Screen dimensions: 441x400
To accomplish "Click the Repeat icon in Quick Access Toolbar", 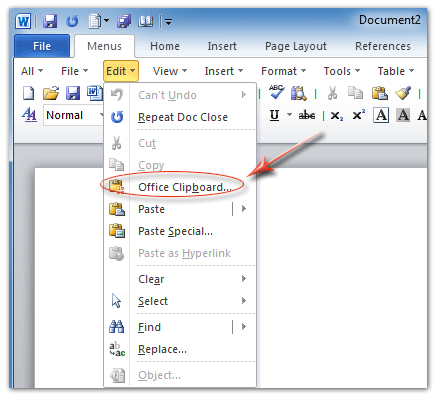I will point(72,22).
